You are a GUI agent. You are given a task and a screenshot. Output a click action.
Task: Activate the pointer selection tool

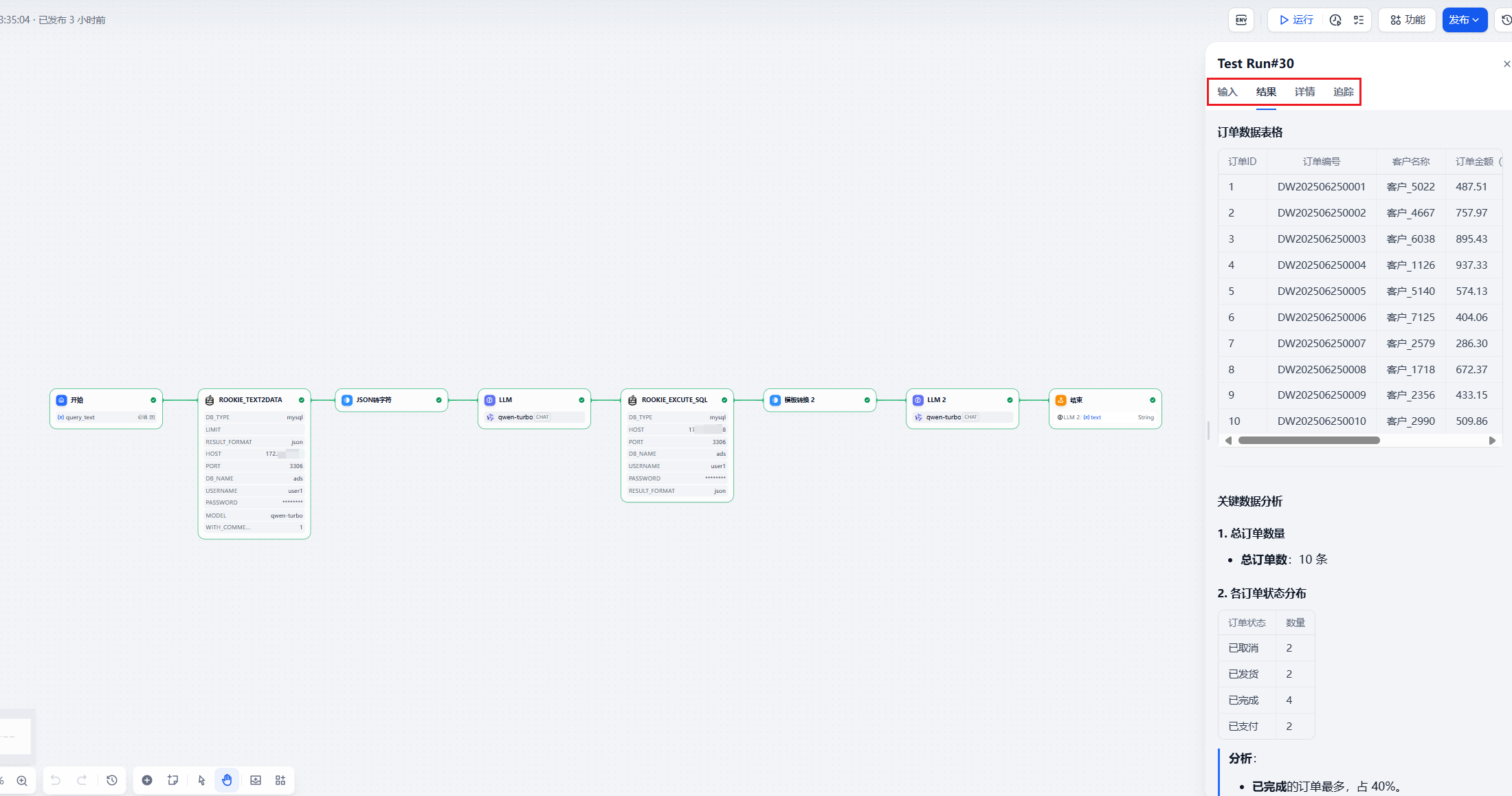point(201,780)
